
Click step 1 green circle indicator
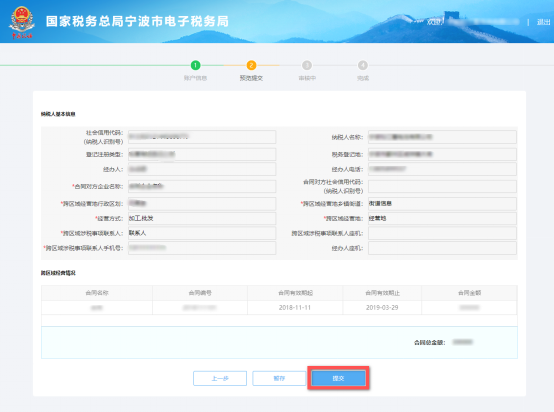(195, 65)
